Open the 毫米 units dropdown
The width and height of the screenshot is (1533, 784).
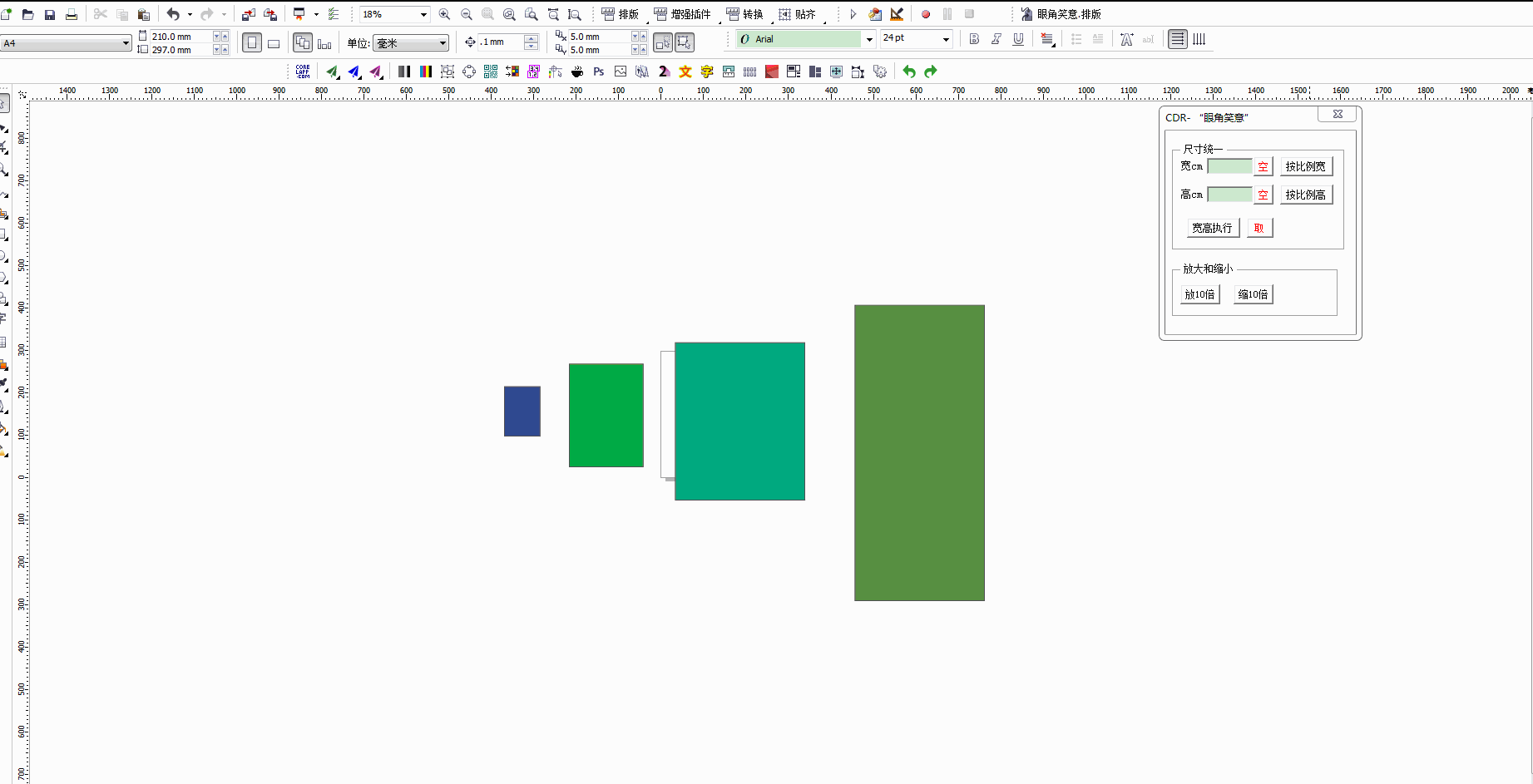coord(443,43)
